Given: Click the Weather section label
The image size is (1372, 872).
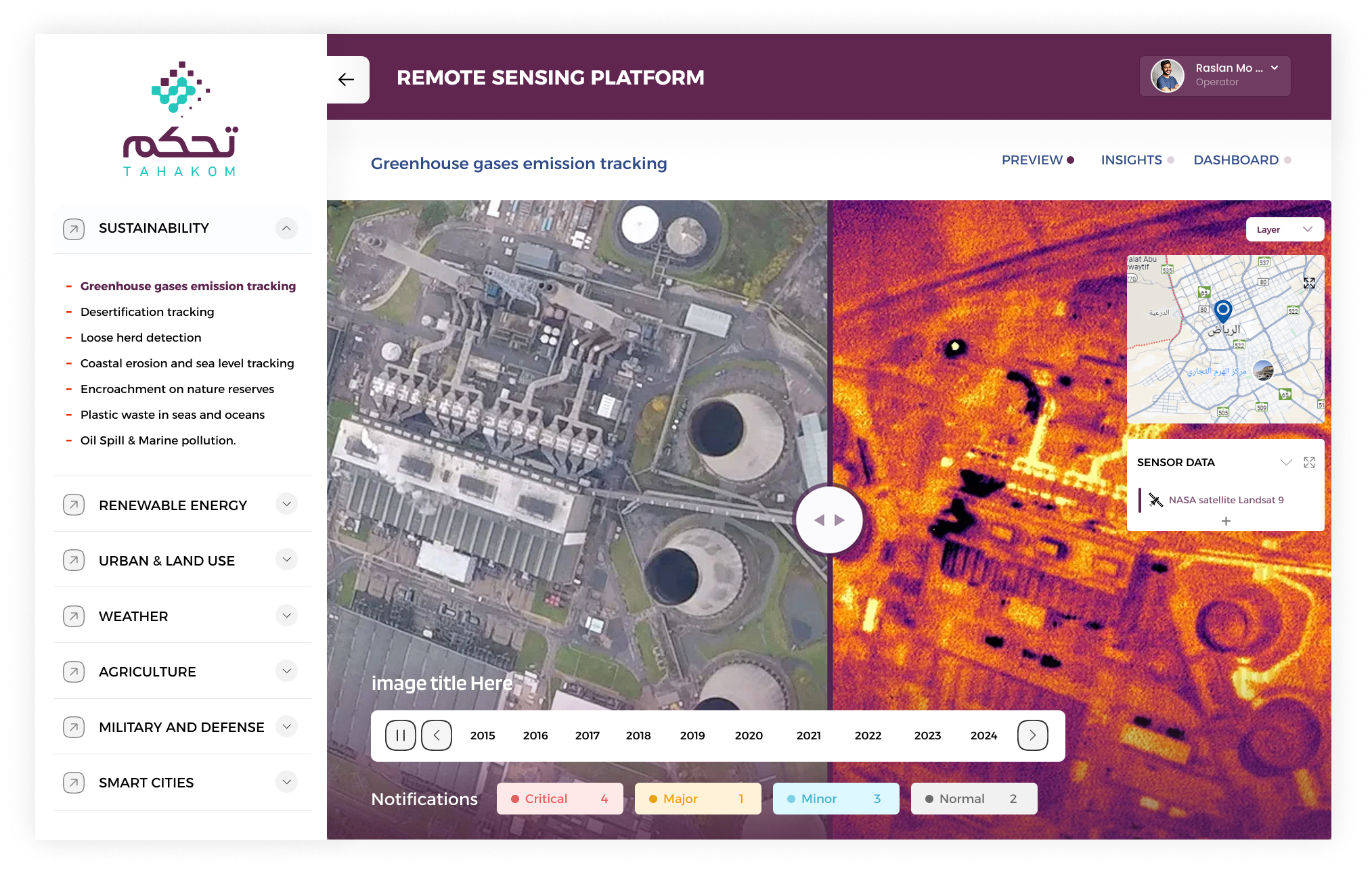Looking at the screenshot, I should tap(133, 616).
